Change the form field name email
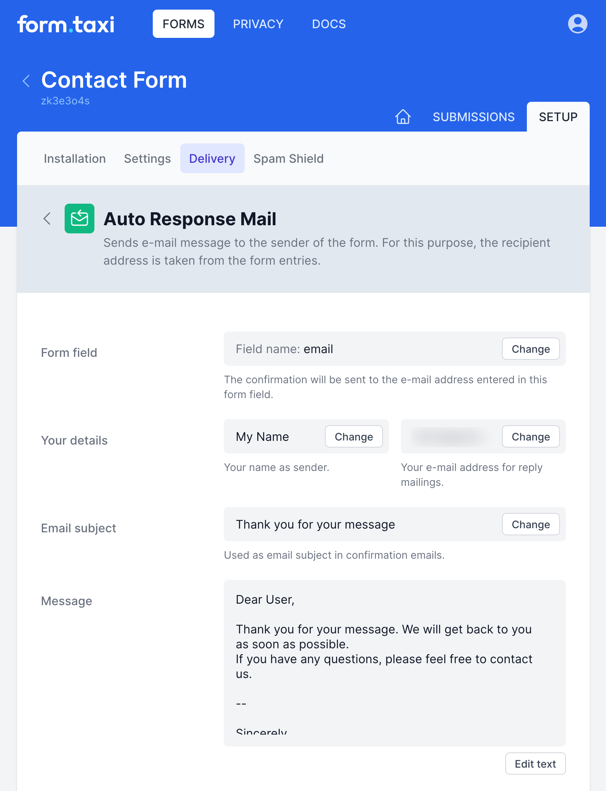The image size is (606, 791). (x=530, y=349)
